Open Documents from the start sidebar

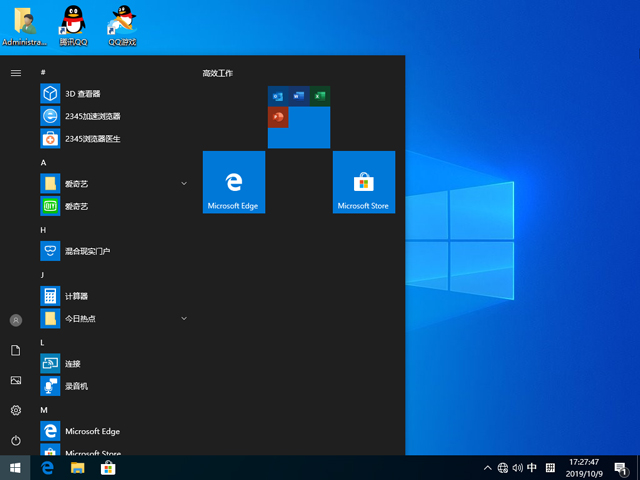(x=16, y=350)
